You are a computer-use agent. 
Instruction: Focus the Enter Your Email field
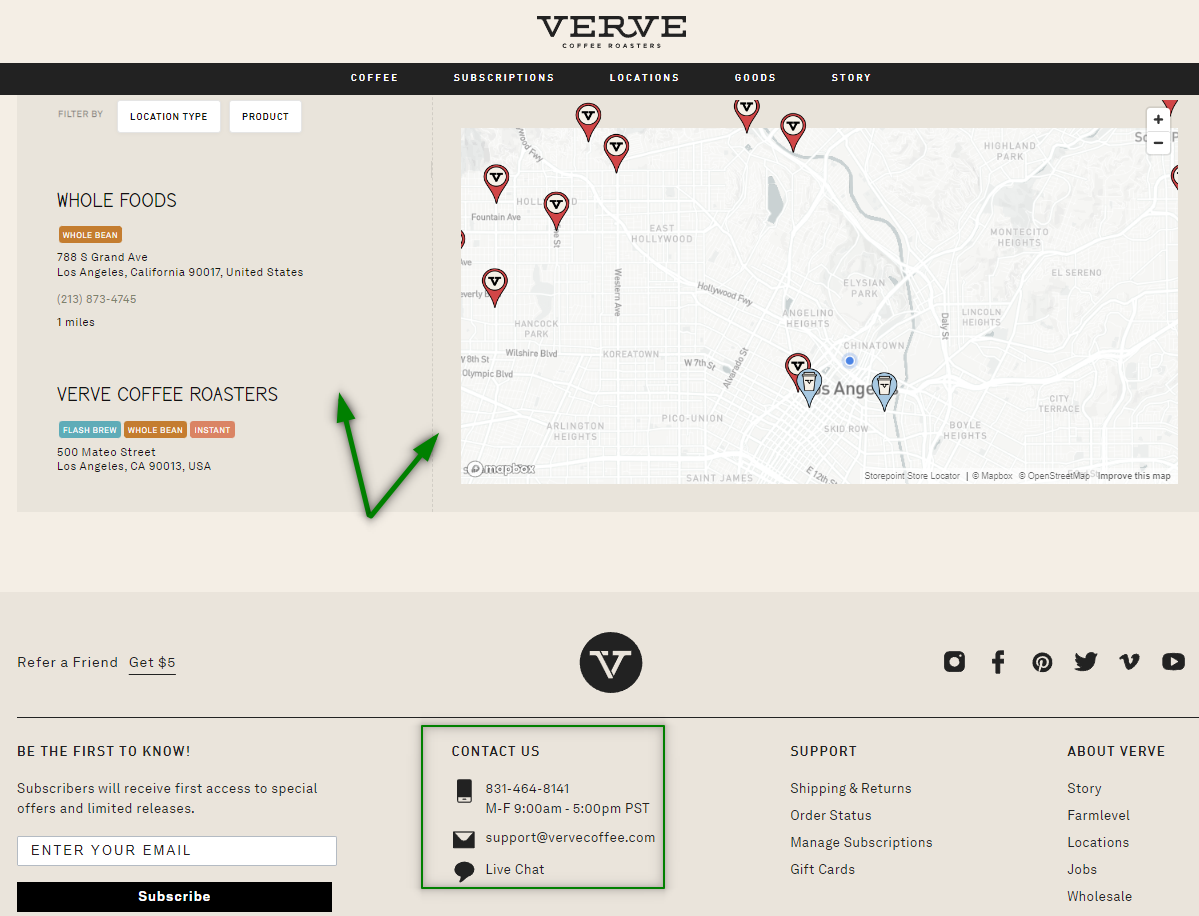177,850
